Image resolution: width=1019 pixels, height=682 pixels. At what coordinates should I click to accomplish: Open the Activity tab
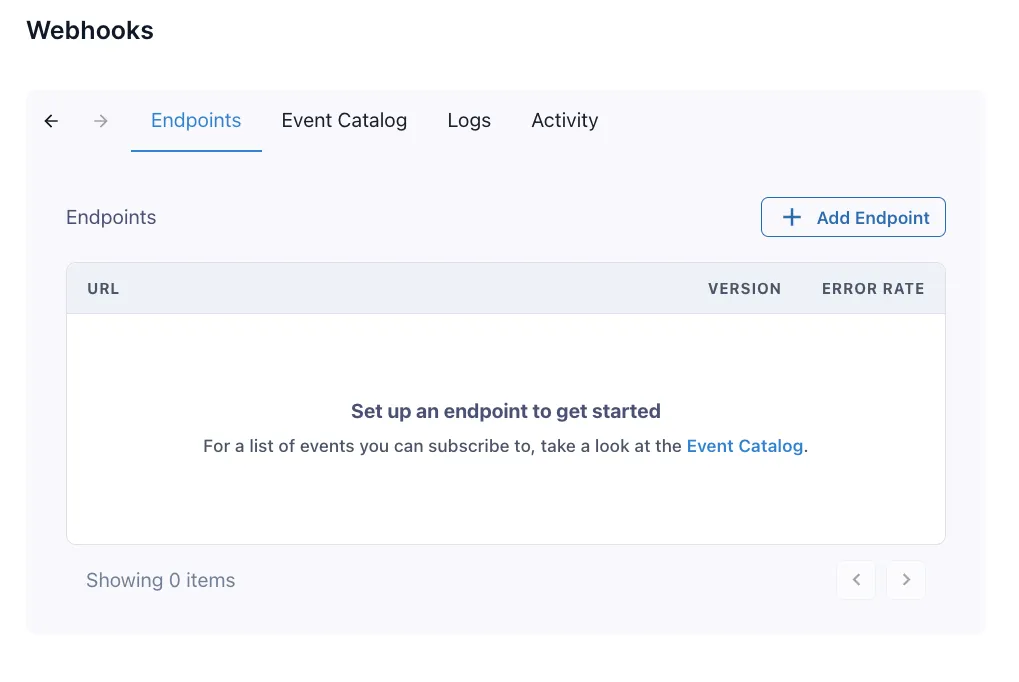pyautogui.click(x=565, y=121)
